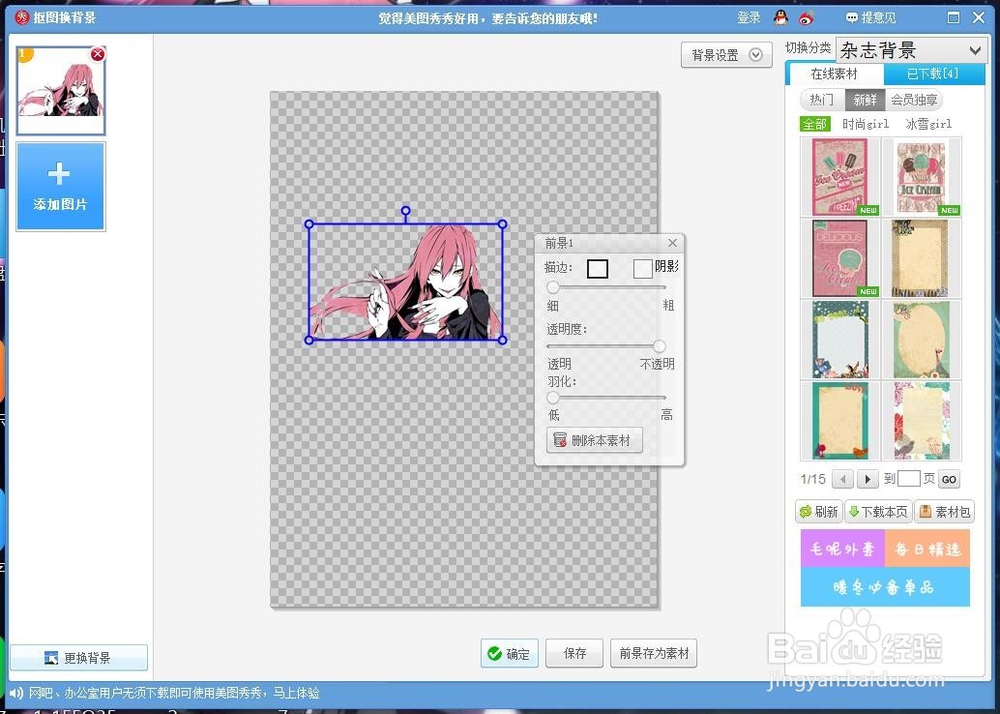This screenshot has height=714, width=1000.
Task: Toggle the 阴影 shadow checkbox
Action: (x=643, y=269)
